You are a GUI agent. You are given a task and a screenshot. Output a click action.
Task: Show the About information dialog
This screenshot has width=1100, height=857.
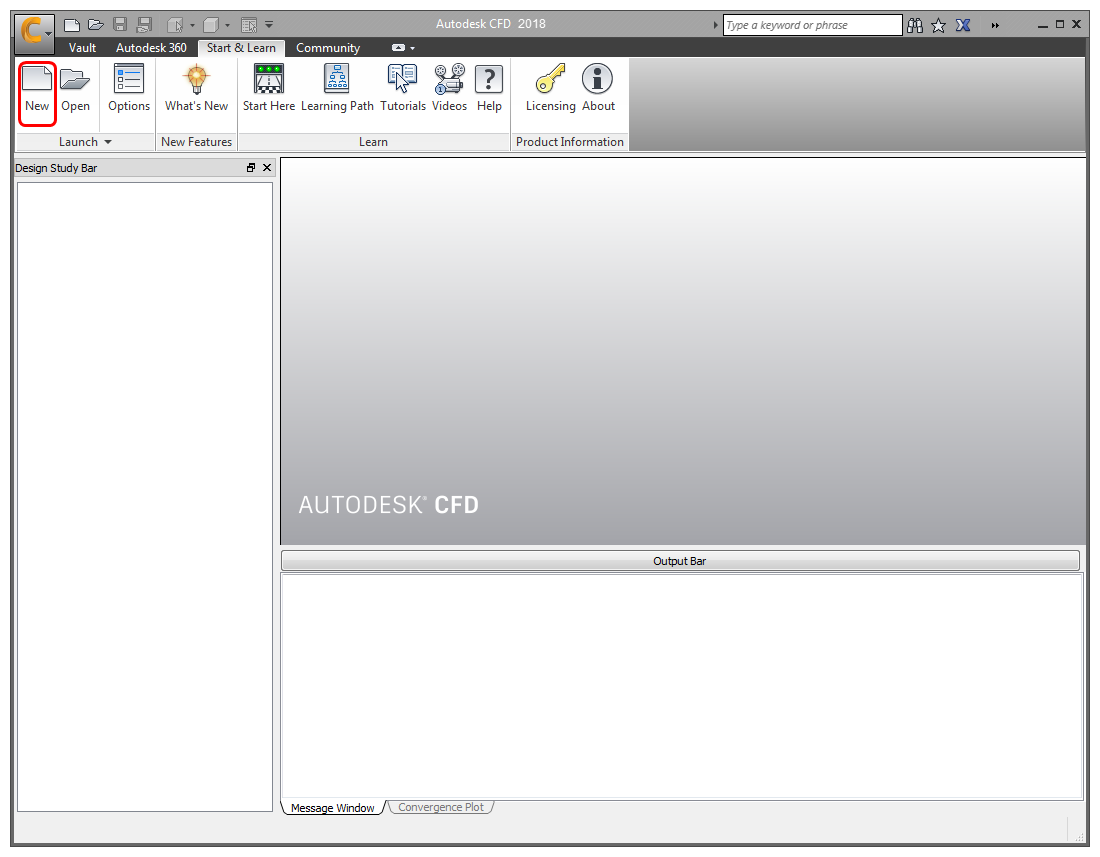click(598, 88)
